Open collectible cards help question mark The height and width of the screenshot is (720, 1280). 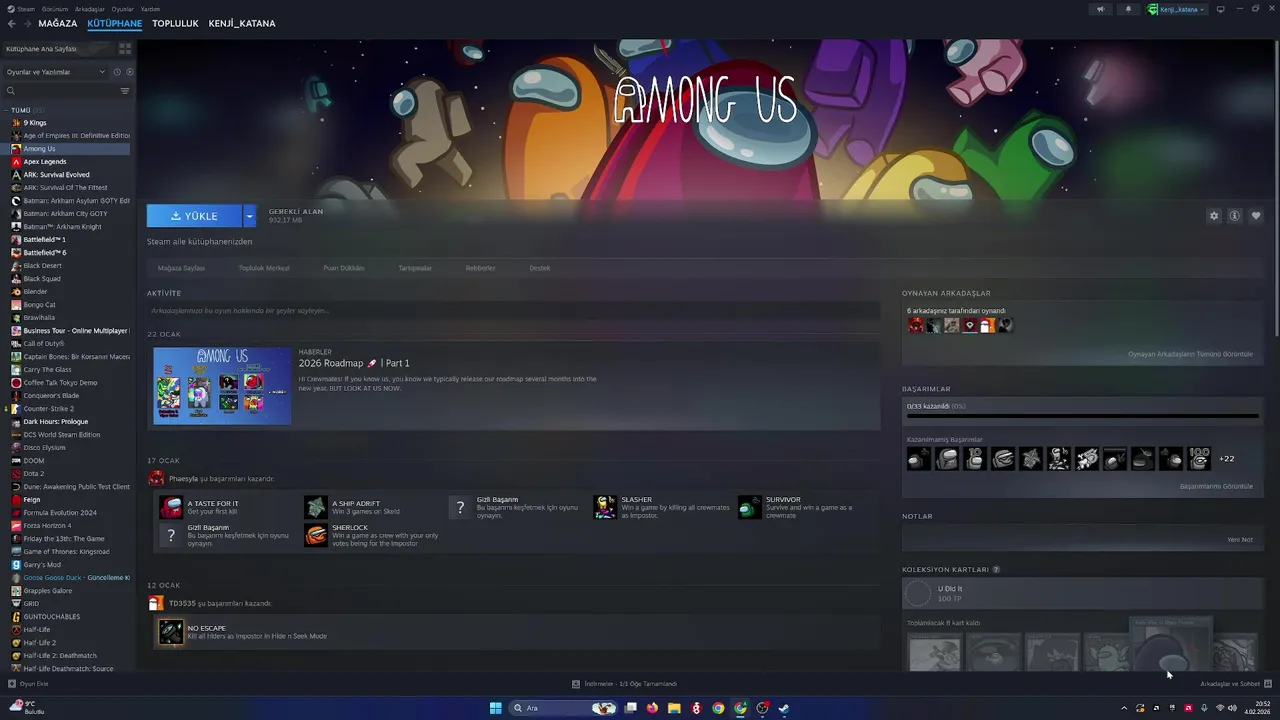[996, 570]
